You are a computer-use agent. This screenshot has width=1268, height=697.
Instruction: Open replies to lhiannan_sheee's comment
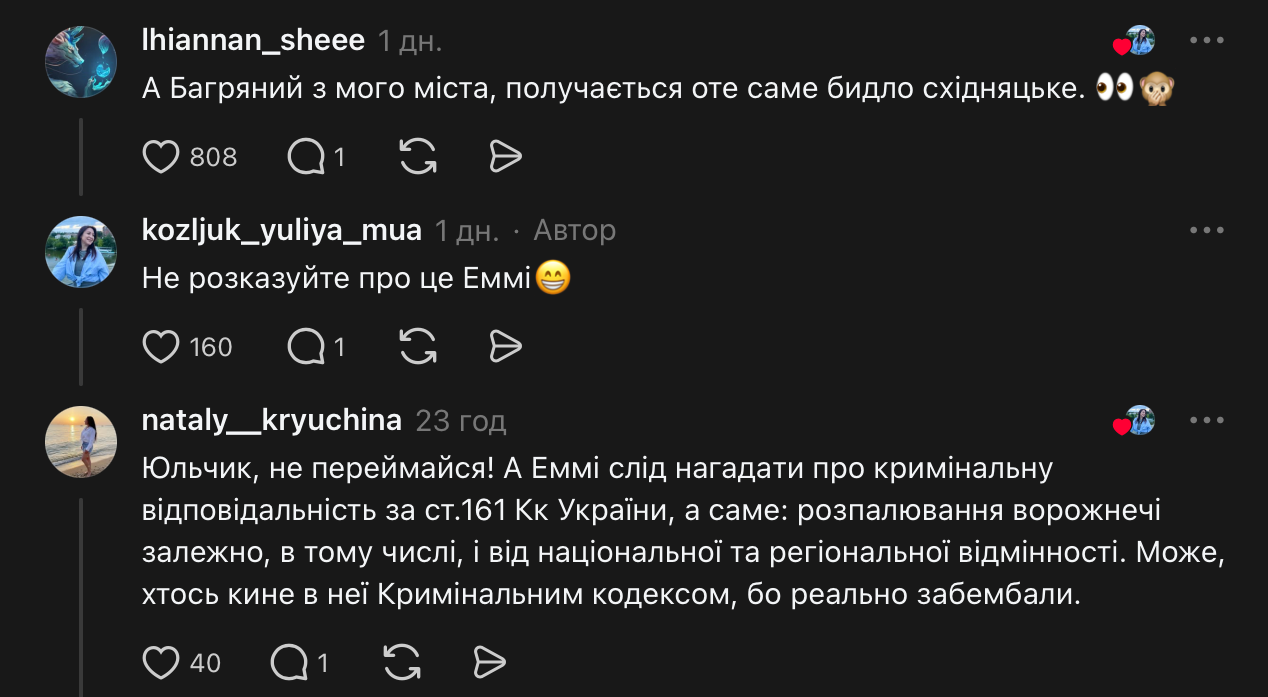(x=306, y=157)
